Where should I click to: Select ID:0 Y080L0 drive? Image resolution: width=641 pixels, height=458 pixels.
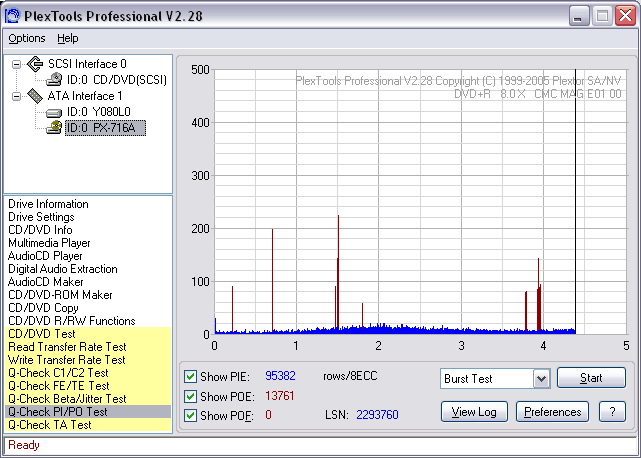[99, 112]
